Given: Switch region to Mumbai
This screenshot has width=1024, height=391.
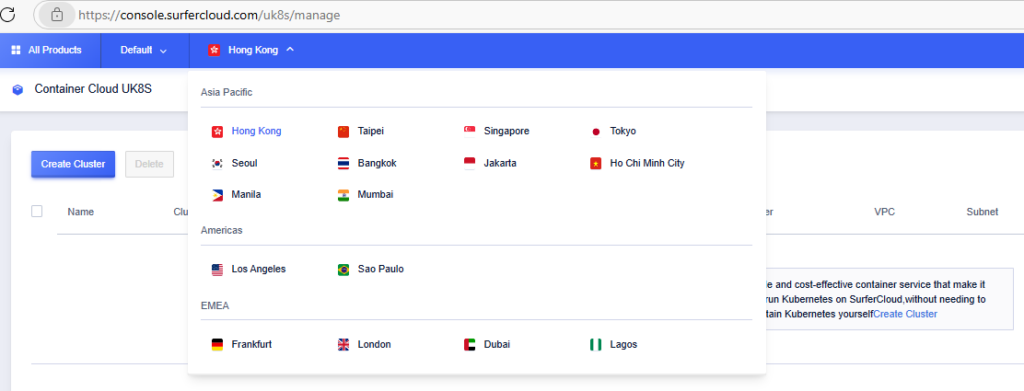Looking at the screenshot, I should pyautogui.click(x=376, y=195).
